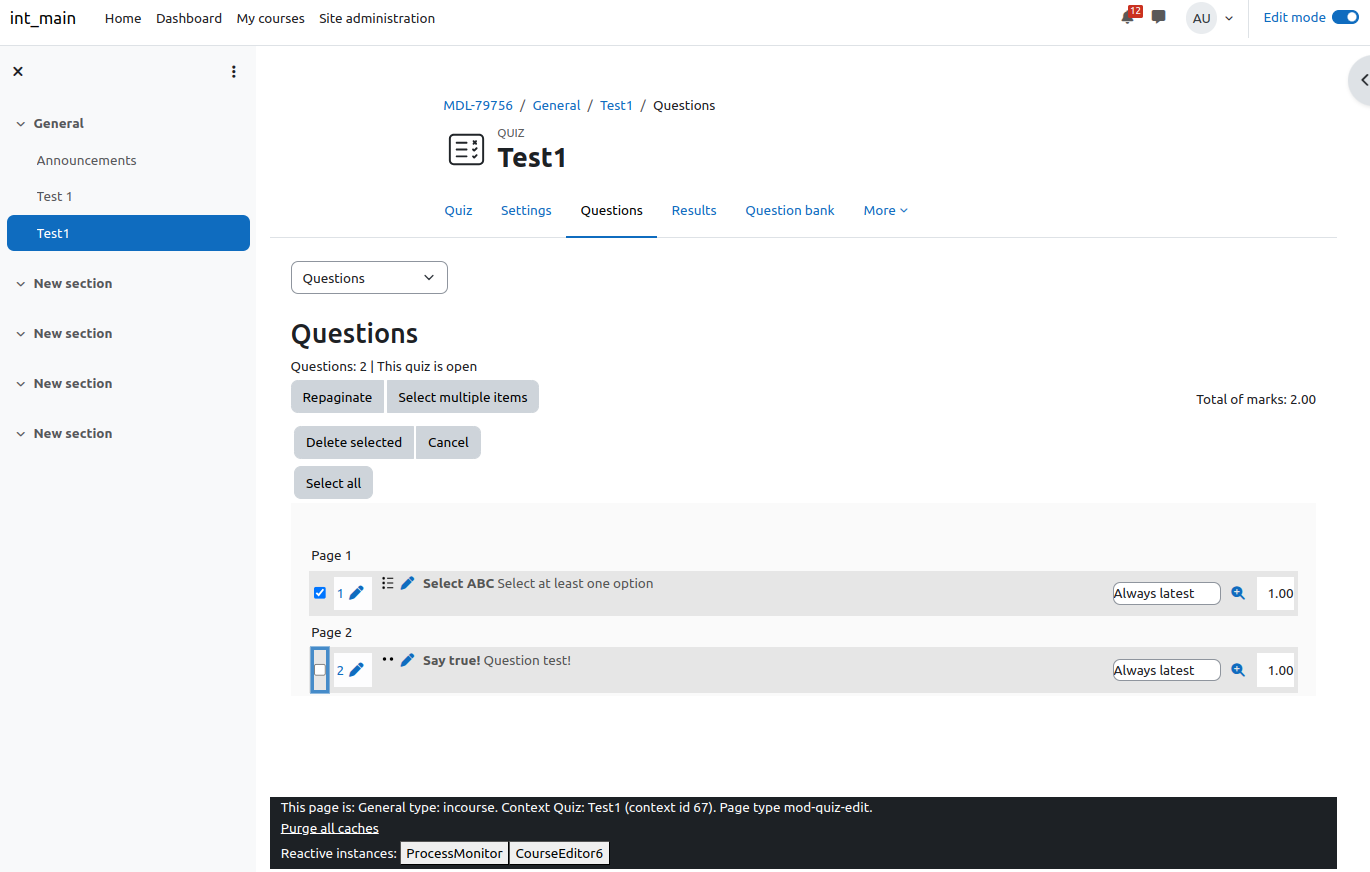Viewport: 1370px width, 872px height.
Task: Switch to the Settings tab
Action: click(x=526, y=210)
